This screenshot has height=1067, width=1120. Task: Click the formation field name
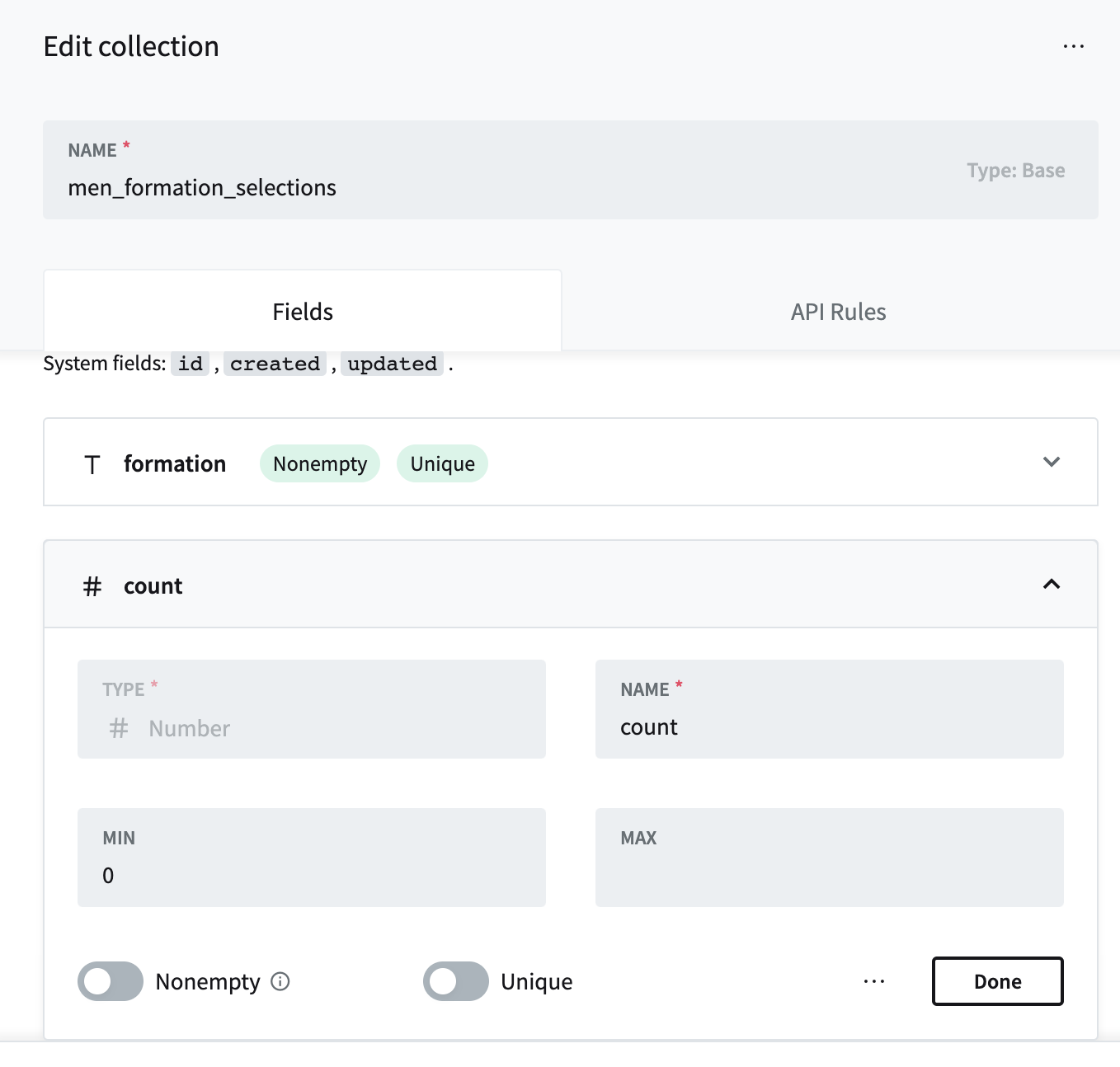tap(175, 463)
